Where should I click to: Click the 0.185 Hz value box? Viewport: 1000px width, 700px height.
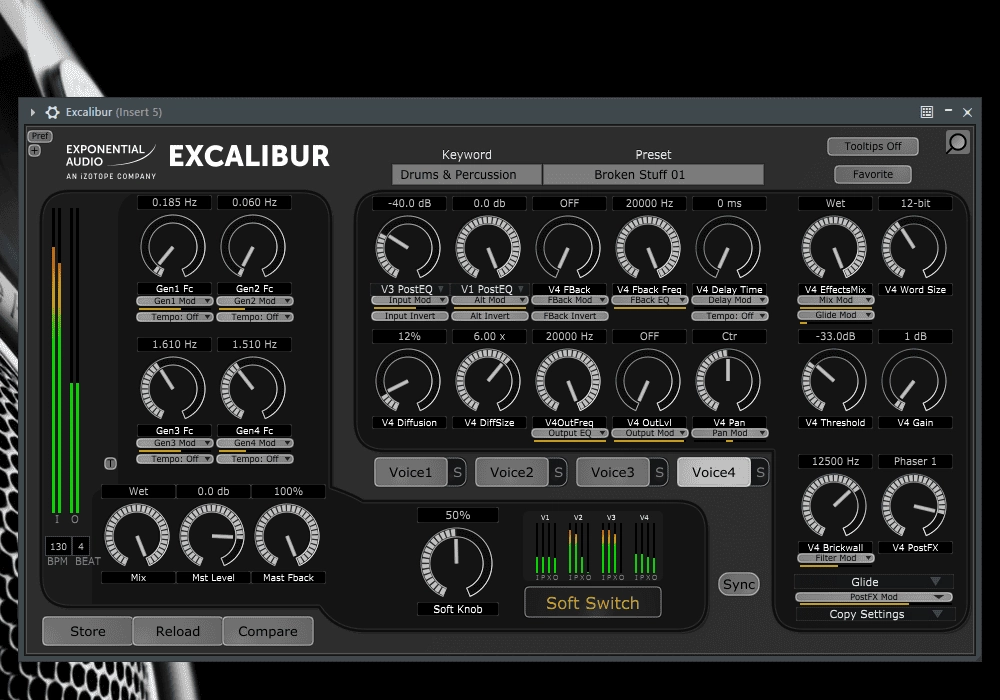pos(174,202)
